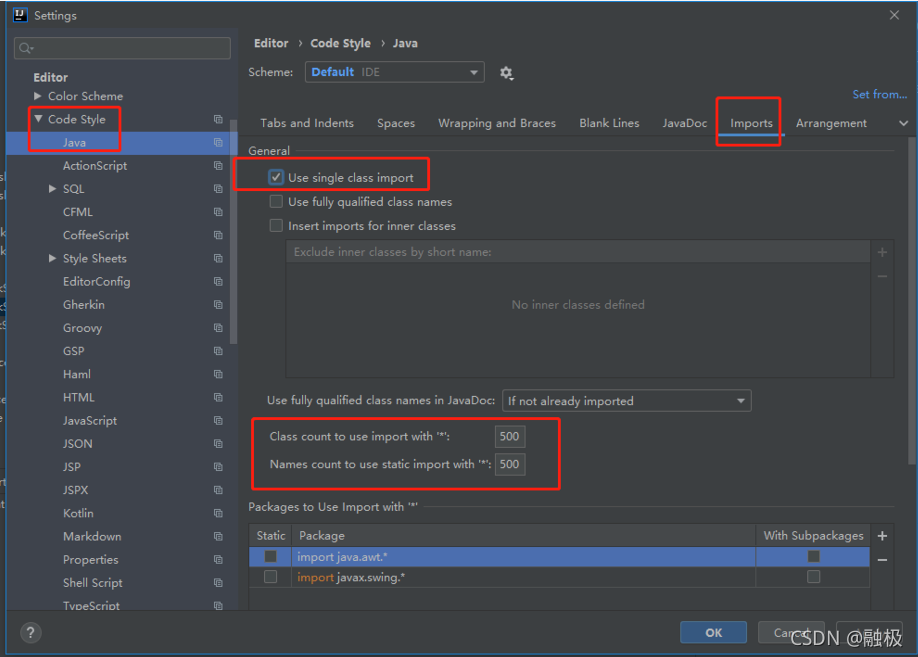918x657 pixels.
Task: Click the copy icon beside HTML
Action: [218, 398]
